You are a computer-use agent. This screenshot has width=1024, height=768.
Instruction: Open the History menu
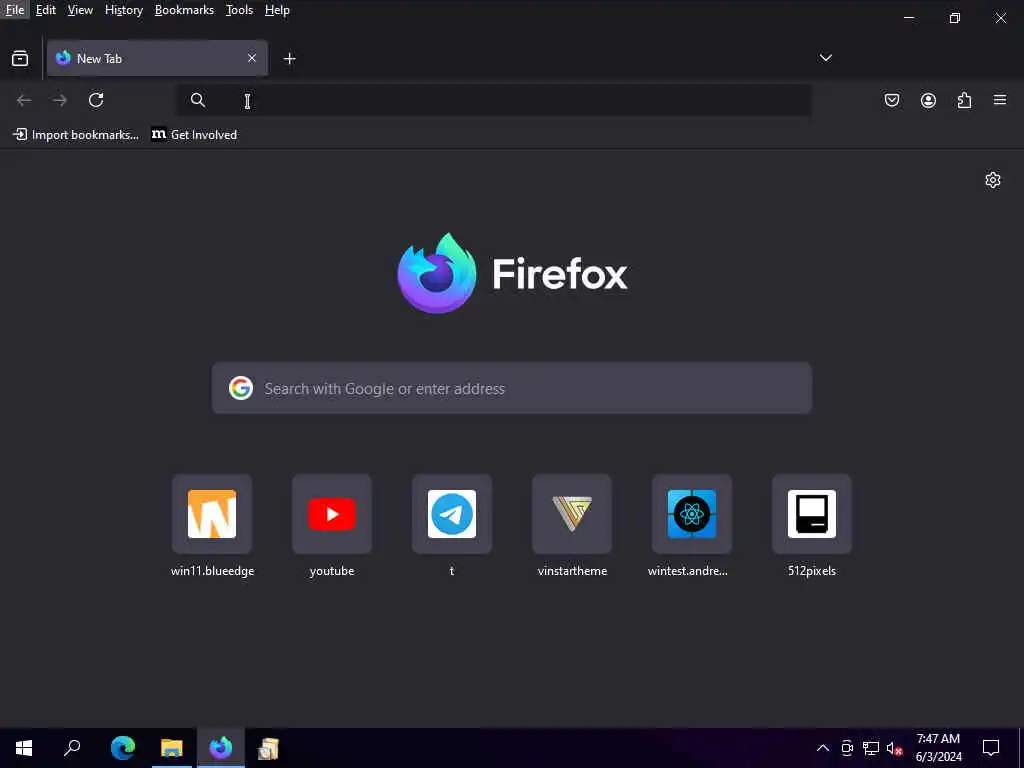(x=123, y=10)
